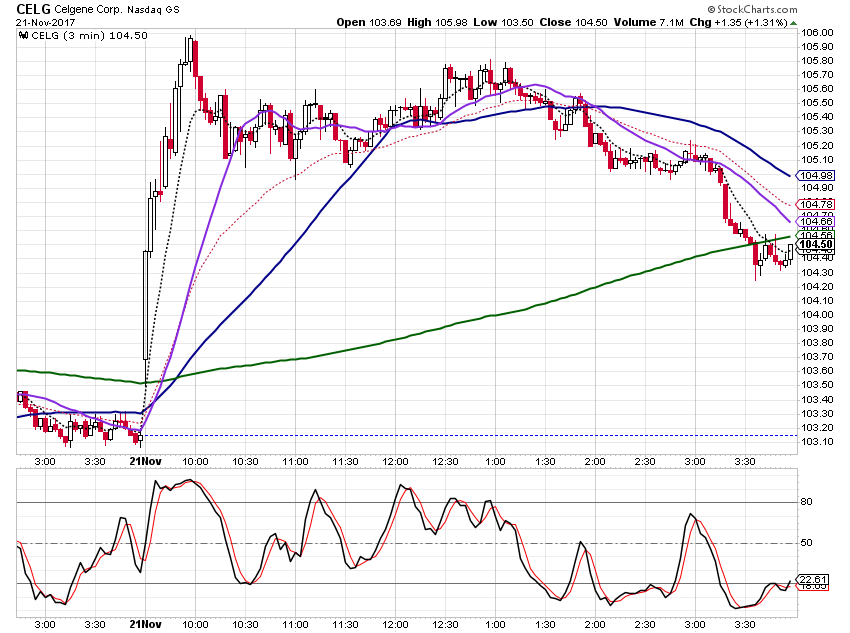
Task: Click the 50 level label in the stochastic panel
Action: tap(807, 542)
